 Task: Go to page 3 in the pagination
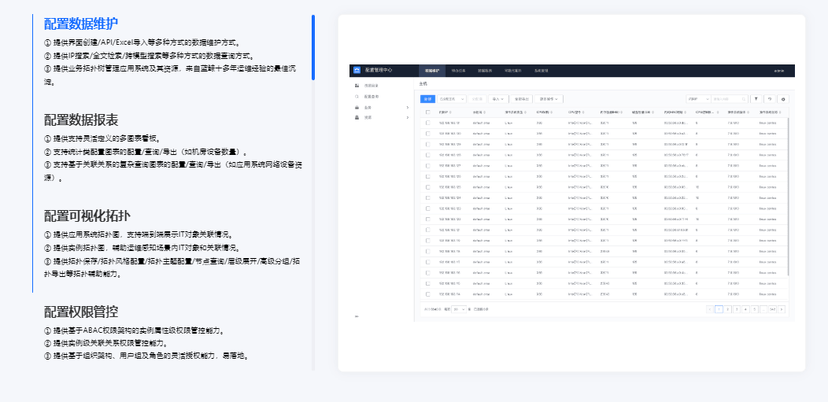737,309
